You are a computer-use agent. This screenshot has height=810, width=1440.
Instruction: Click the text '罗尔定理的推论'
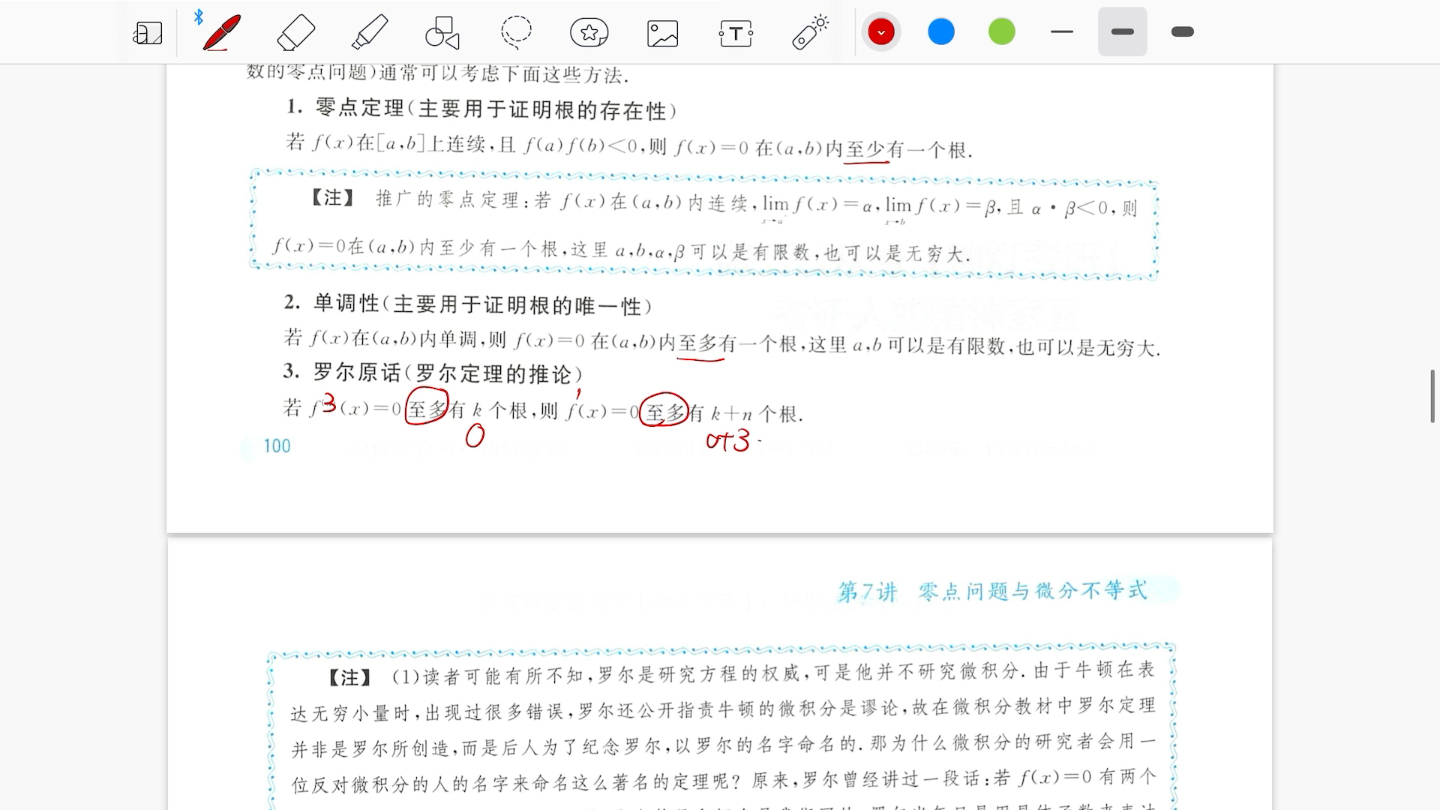coord(494,374)
